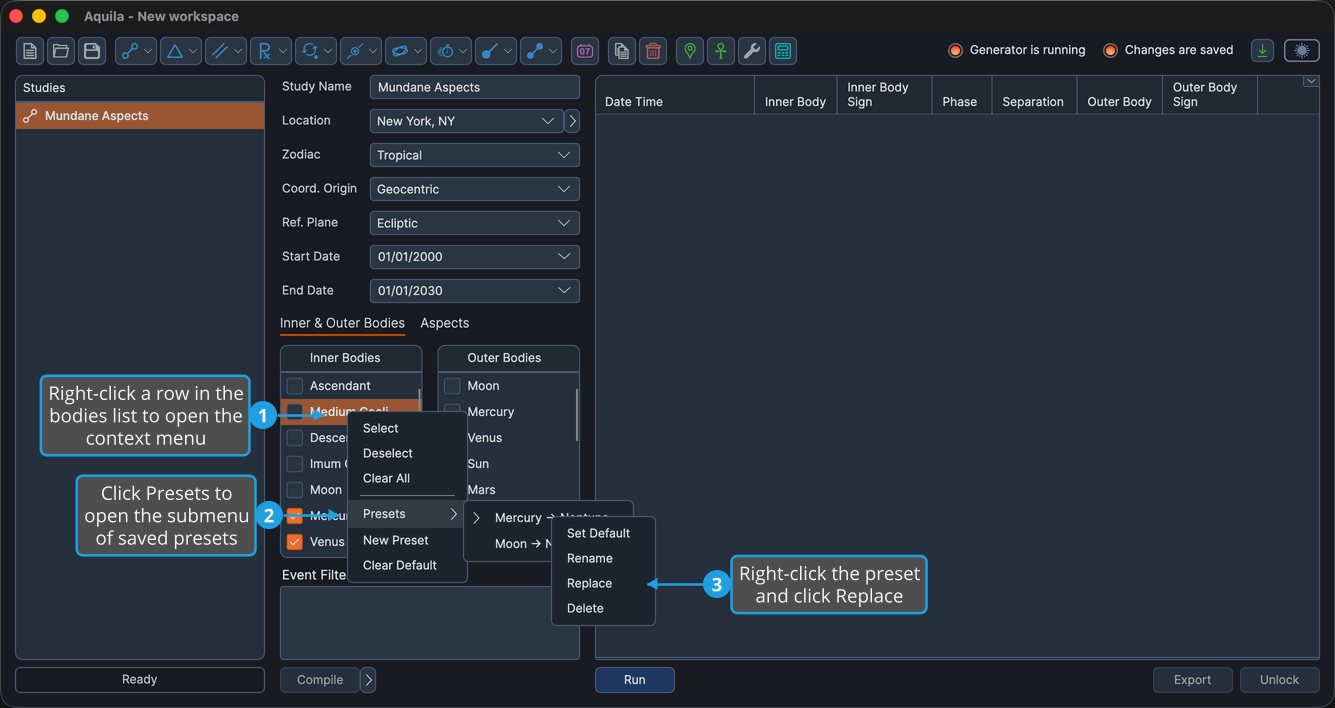Choose Clear Default in the context menu
This screenshot has width=1335, height=708.
[x=407, y=565]
